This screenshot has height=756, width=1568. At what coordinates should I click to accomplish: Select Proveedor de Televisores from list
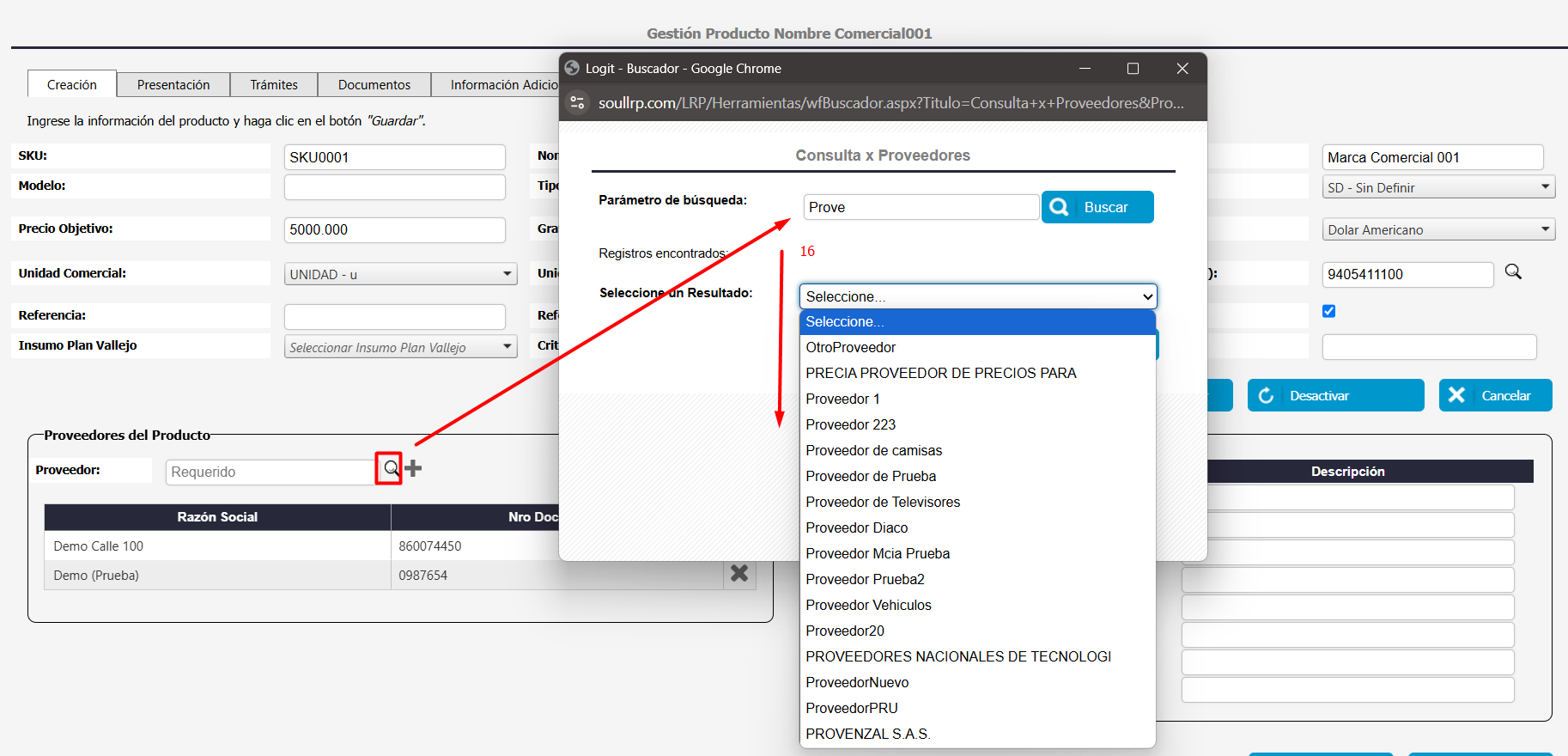click(x=883, y=502)
